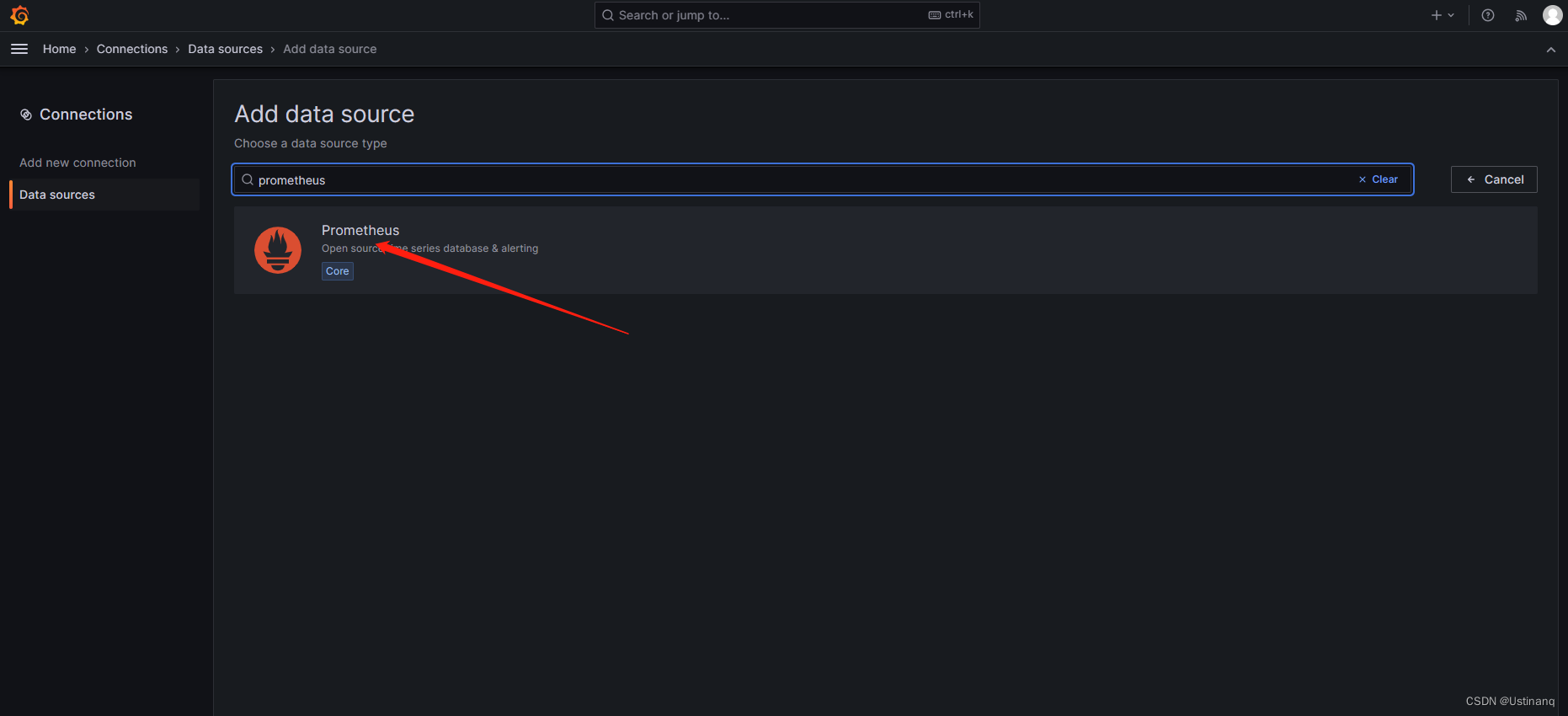Open the Grafana logo home icon

[x=19, y=15]
